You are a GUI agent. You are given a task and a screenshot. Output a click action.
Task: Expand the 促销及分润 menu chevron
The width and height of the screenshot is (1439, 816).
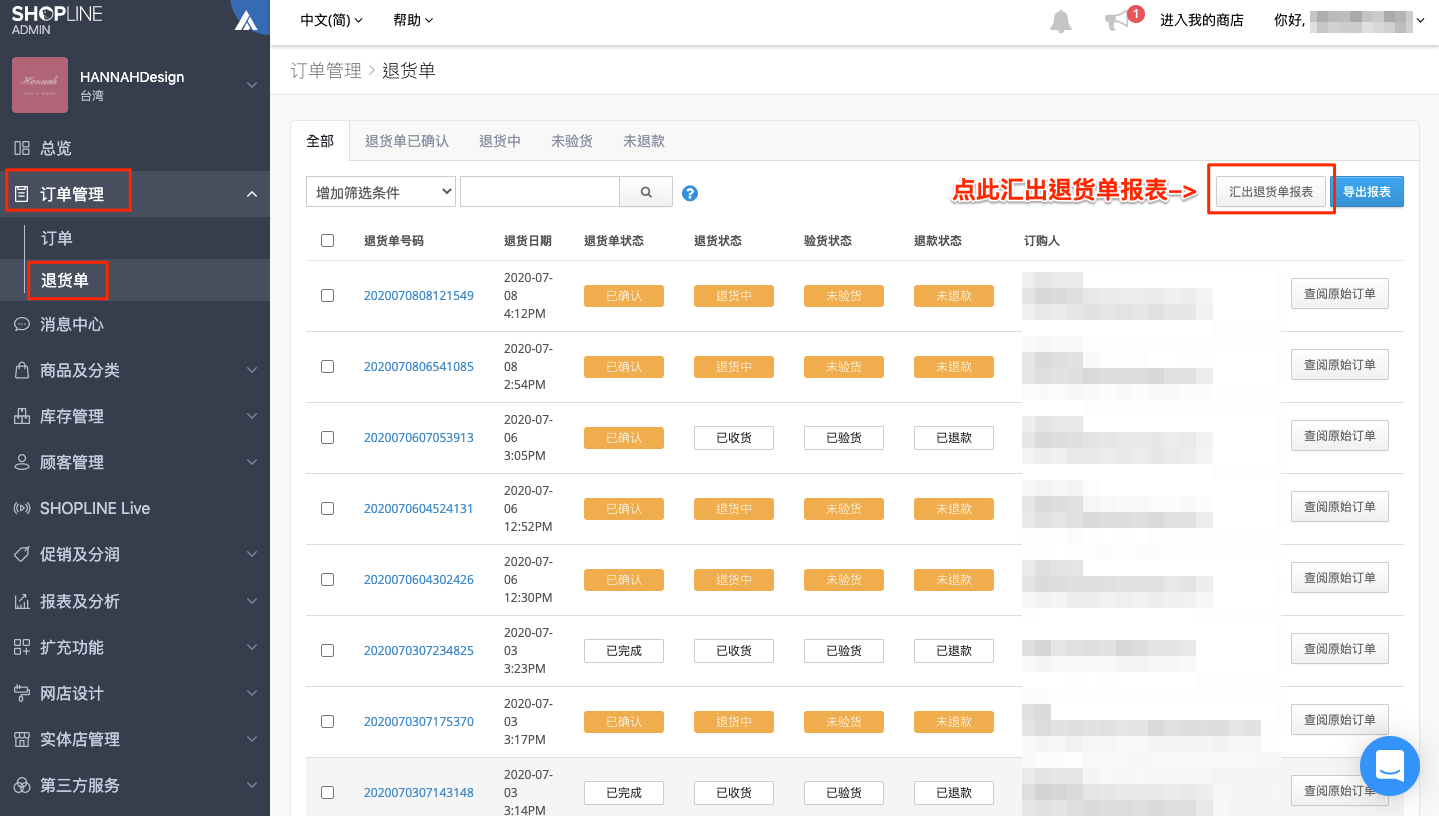coord(252,554)
